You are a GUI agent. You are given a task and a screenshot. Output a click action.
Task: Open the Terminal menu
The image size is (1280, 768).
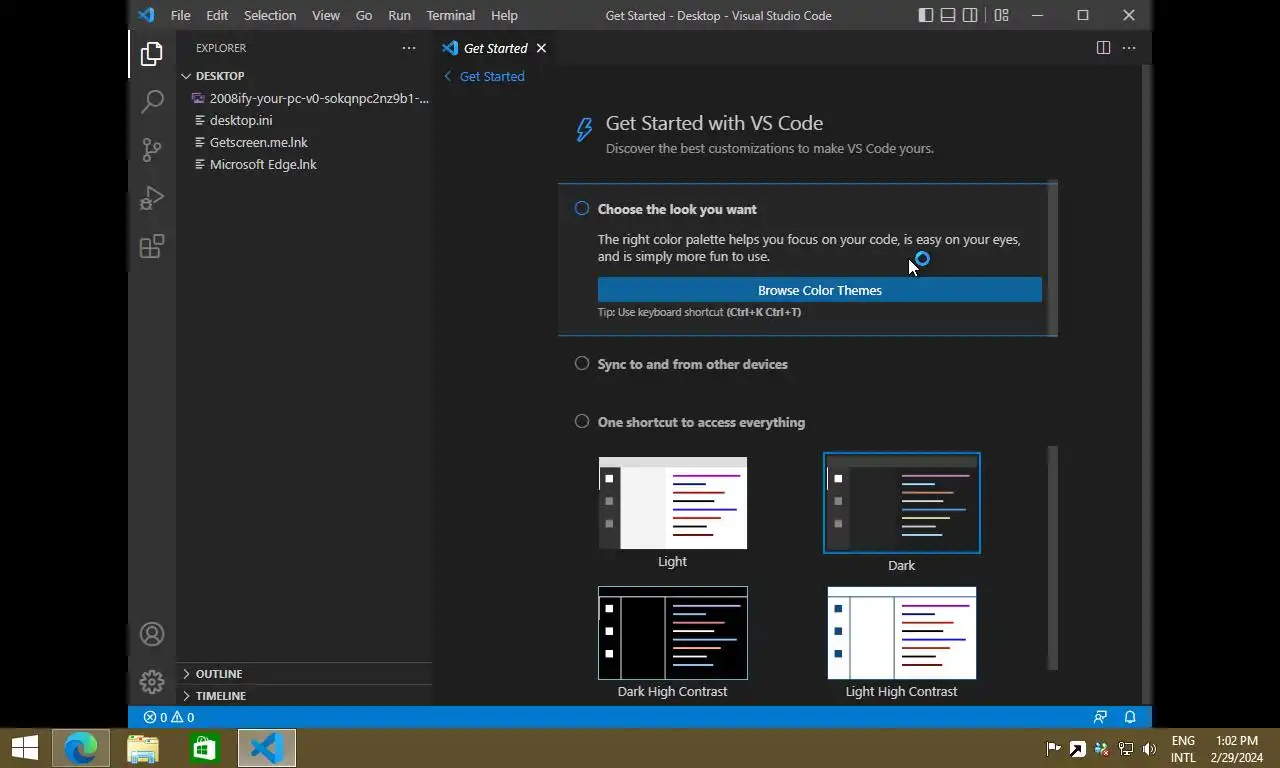pos(451,15)
